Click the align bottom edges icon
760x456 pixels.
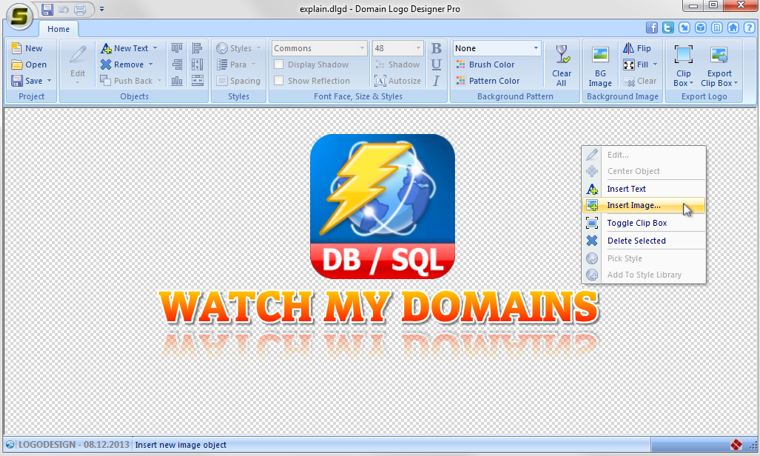[177, 80]
